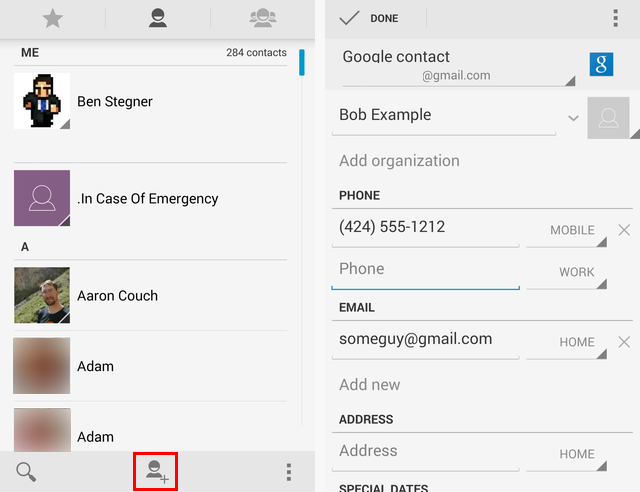The image size is (640, 492).
Task: Tap the Done checkmark button
Action: pyautogui.click(x=369, y=18)
